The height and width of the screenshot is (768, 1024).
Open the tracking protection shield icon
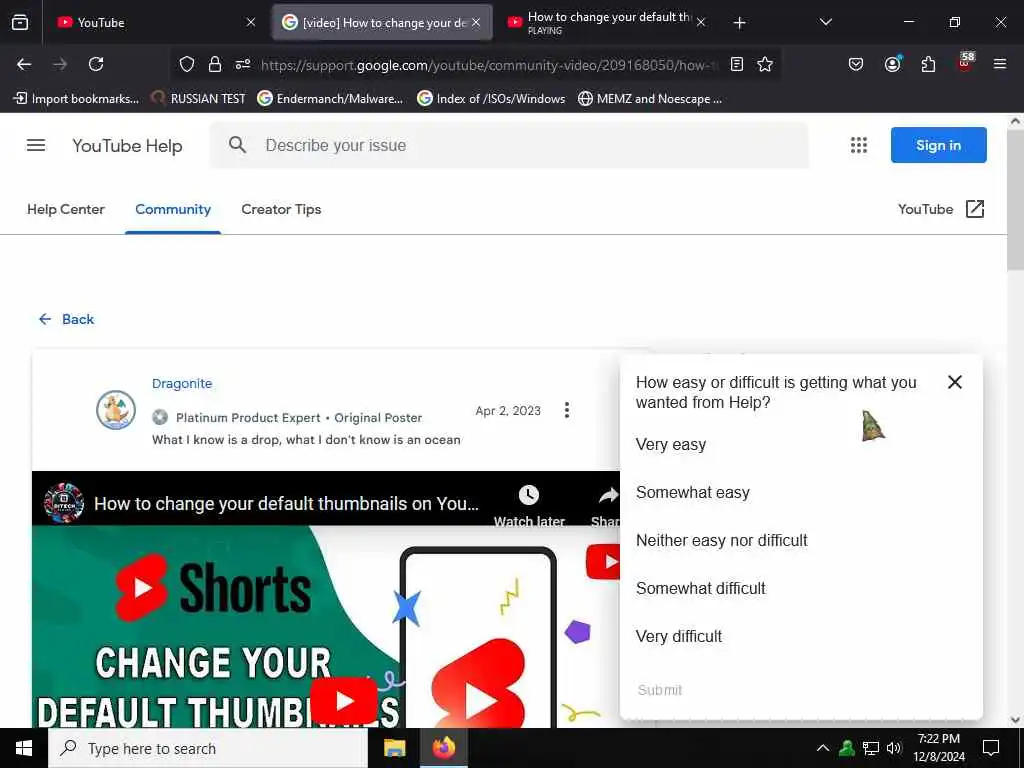(x=187, y=64)
